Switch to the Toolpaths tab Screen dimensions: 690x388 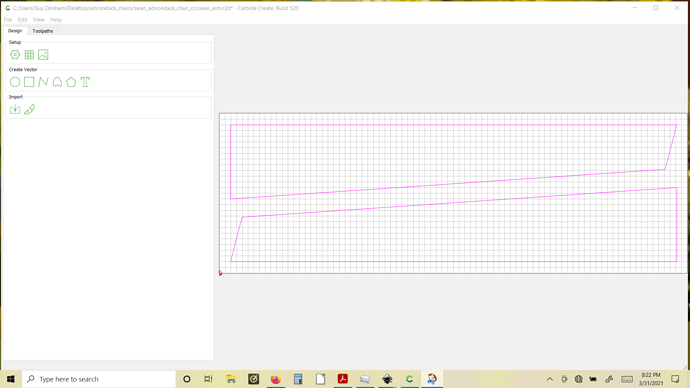43,31
